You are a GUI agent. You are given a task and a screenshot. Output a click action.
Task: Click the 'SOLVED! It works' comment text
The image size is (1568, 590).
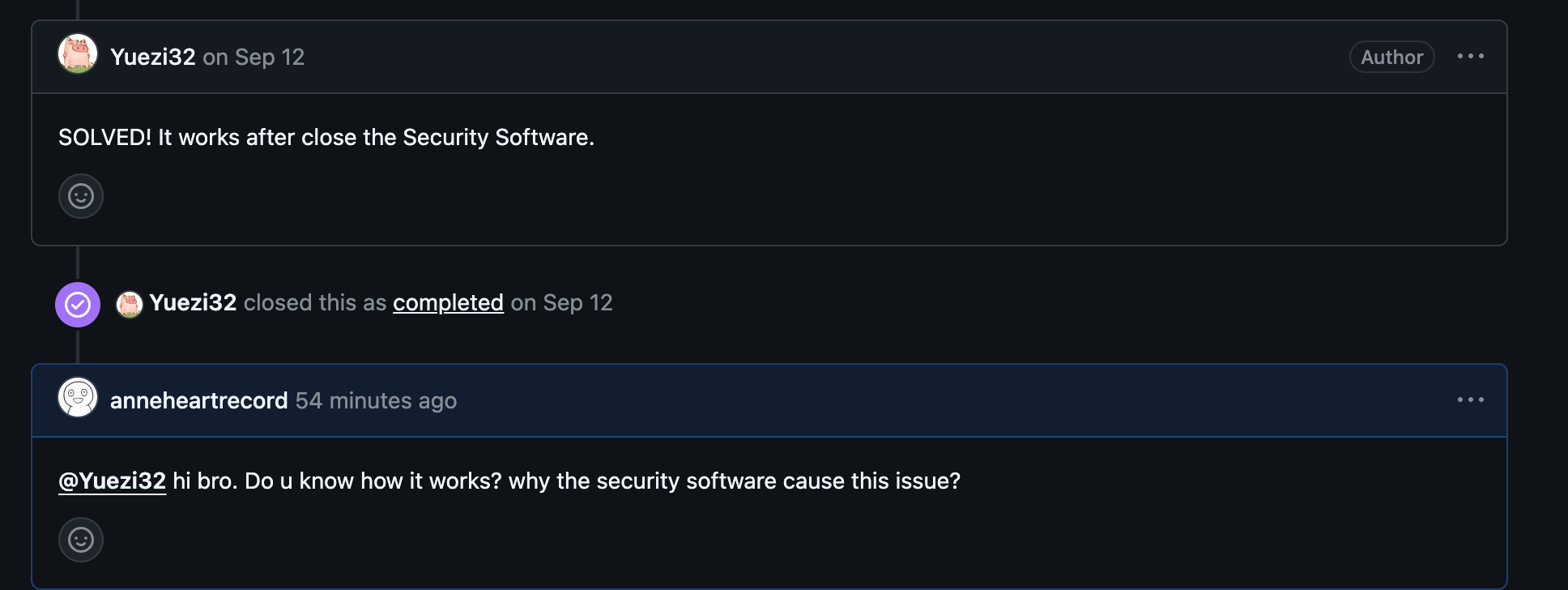[326, 138]
